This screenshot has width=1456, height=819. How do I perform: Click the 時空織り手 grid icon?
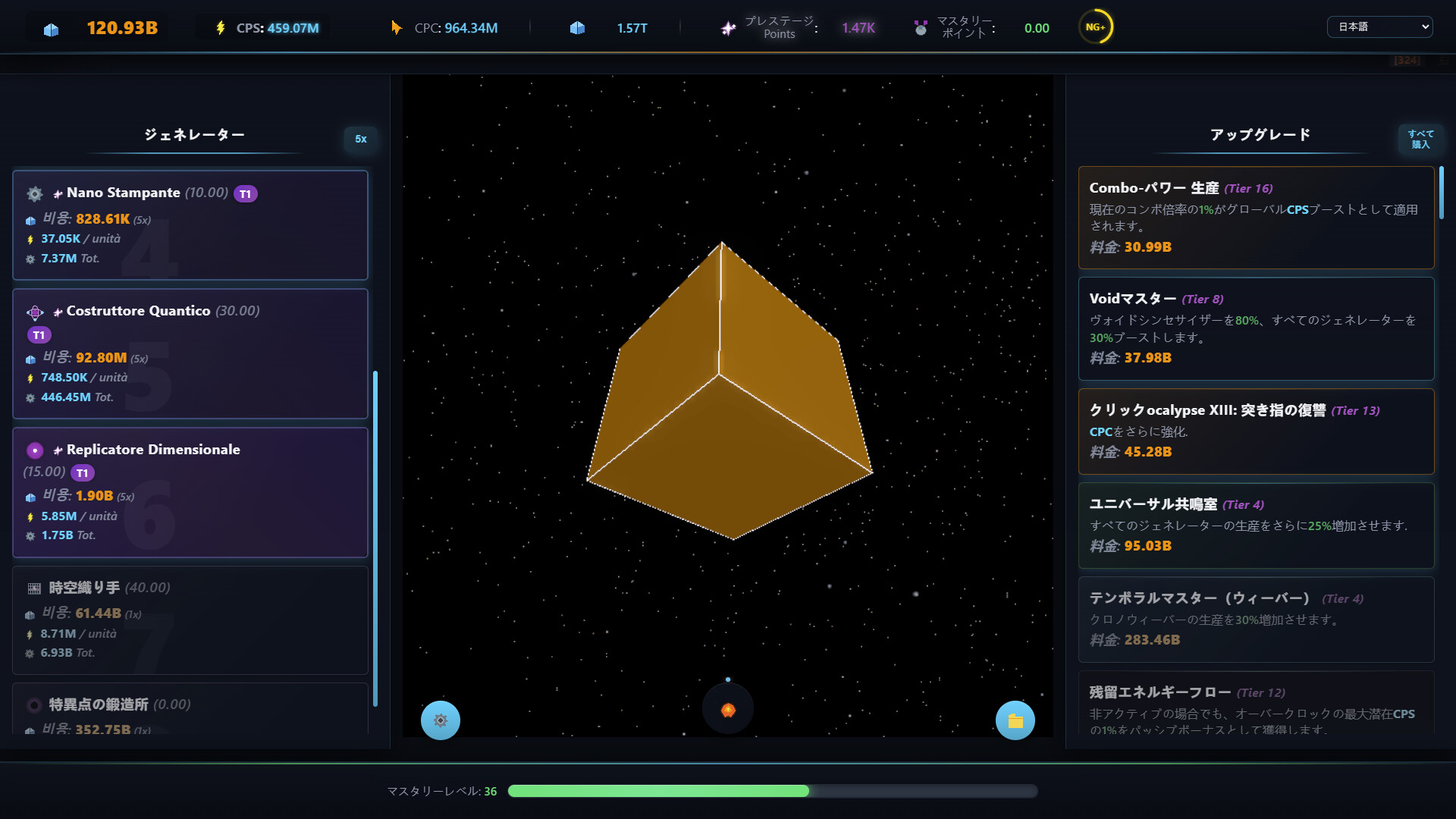[34, 588]
